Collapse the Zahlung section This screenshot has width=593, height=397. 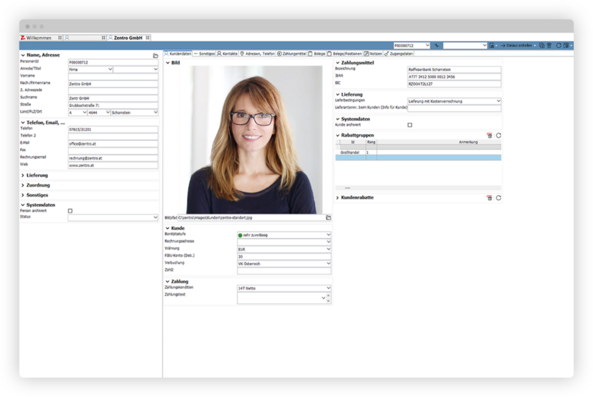[168, 282]
